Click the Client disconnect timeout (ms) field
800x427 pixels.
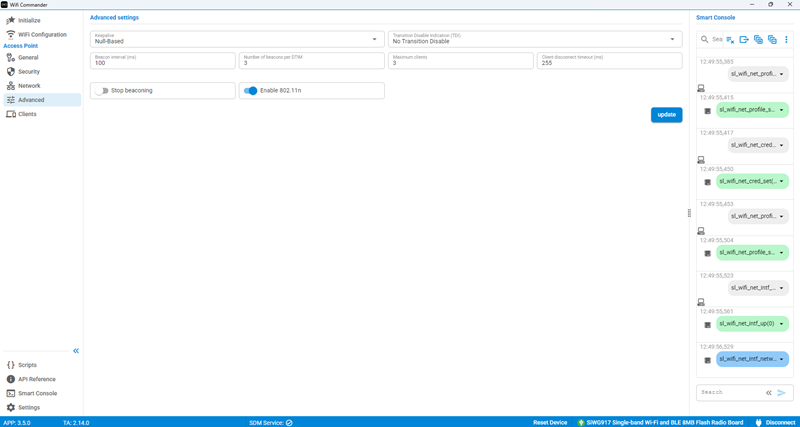(x=610, y=61)
